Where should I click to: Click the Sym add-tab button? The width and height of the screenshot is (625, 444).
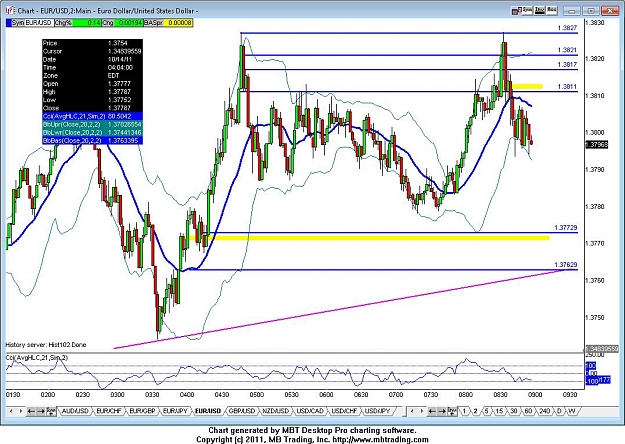click(x=51, y=411)
